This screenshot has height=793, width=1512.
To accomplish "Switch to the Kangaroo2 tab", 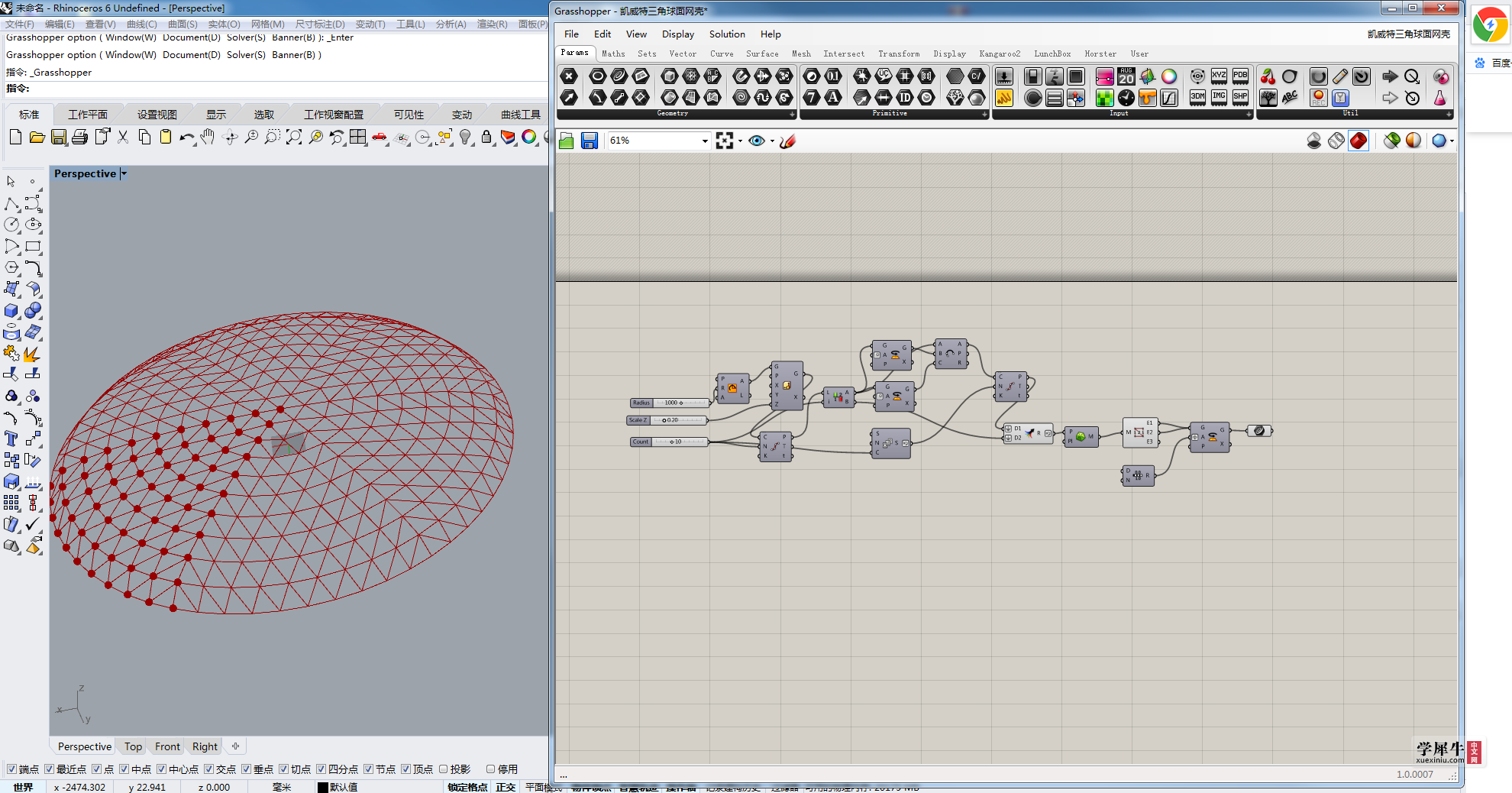I will (x=1000, y=53).
